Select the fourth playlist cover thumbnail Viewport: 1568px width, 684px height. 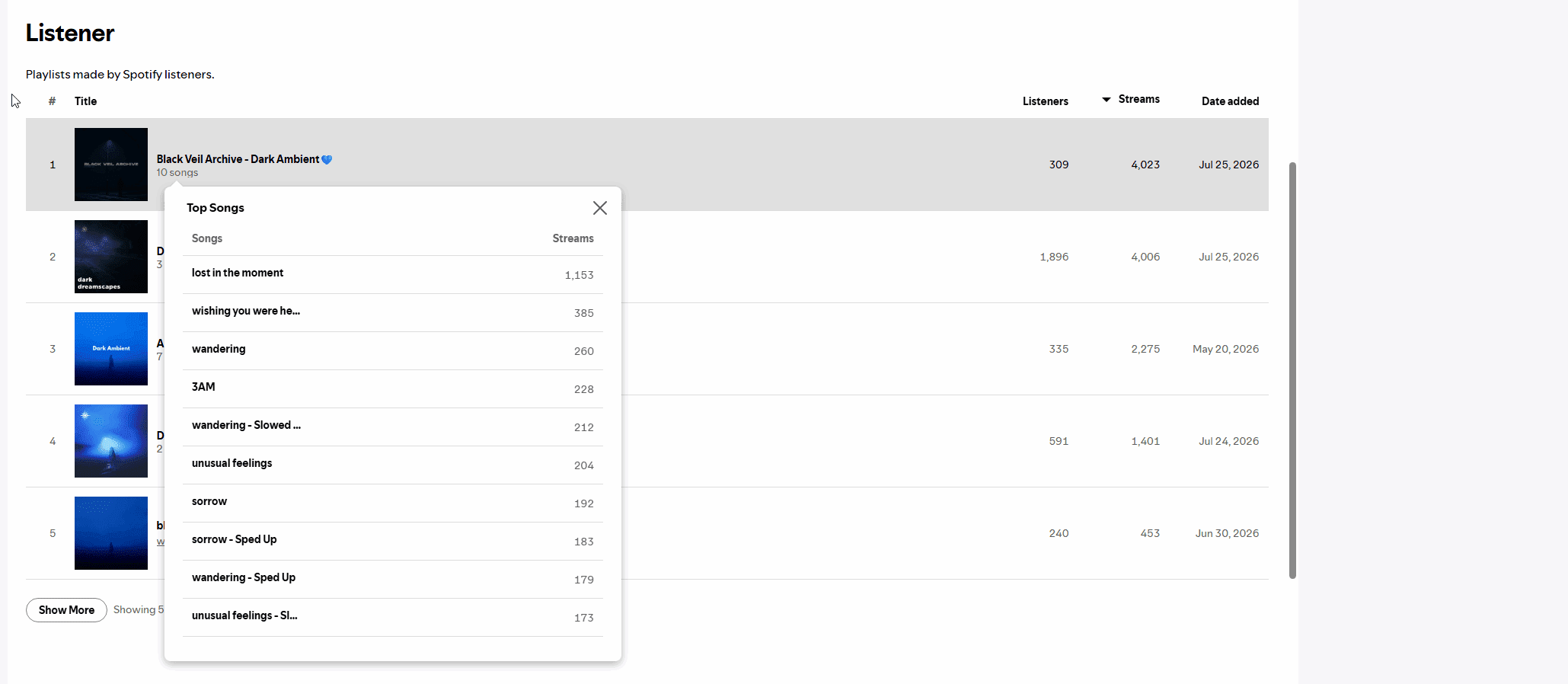click(x=111, y=441)
